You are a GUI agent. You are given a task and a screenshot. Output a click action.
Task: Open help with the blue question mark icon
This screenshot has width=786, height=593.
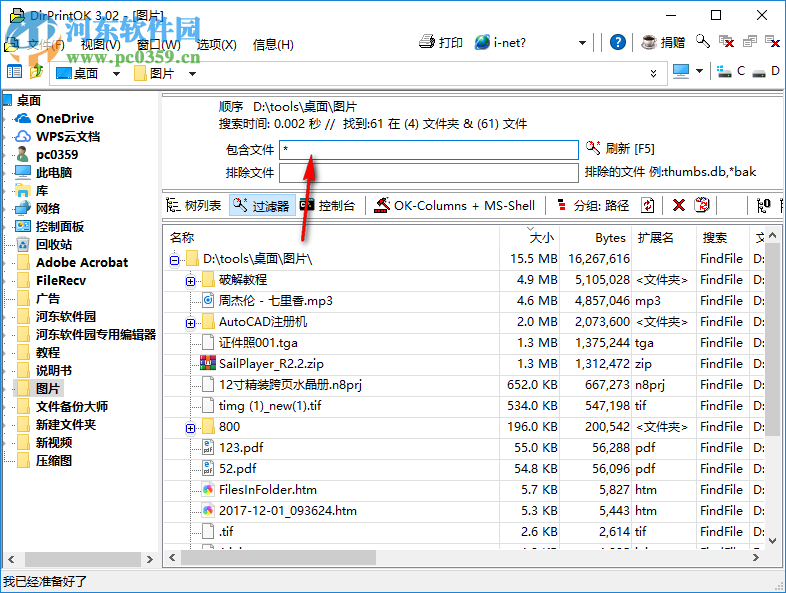coord(618,42)
